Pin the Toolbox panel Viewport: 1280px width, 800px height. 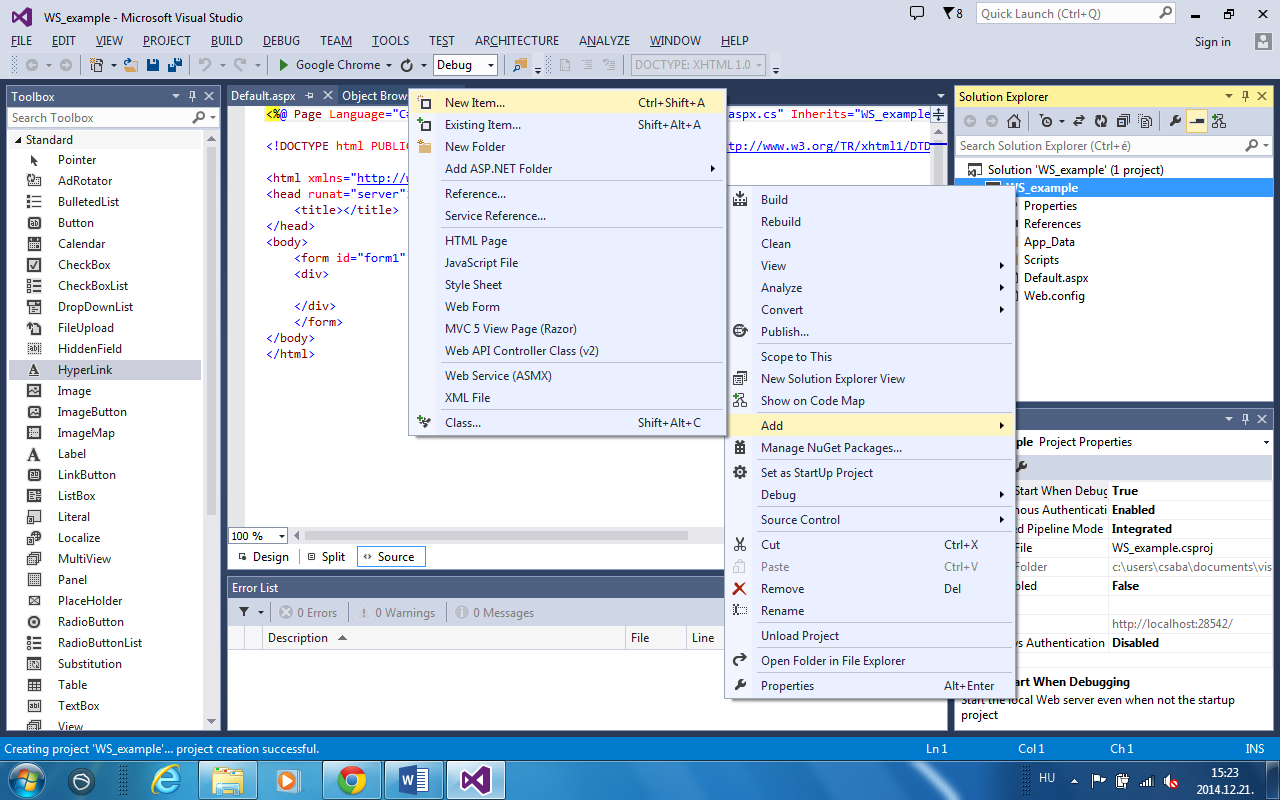click(x=193, y=96)
